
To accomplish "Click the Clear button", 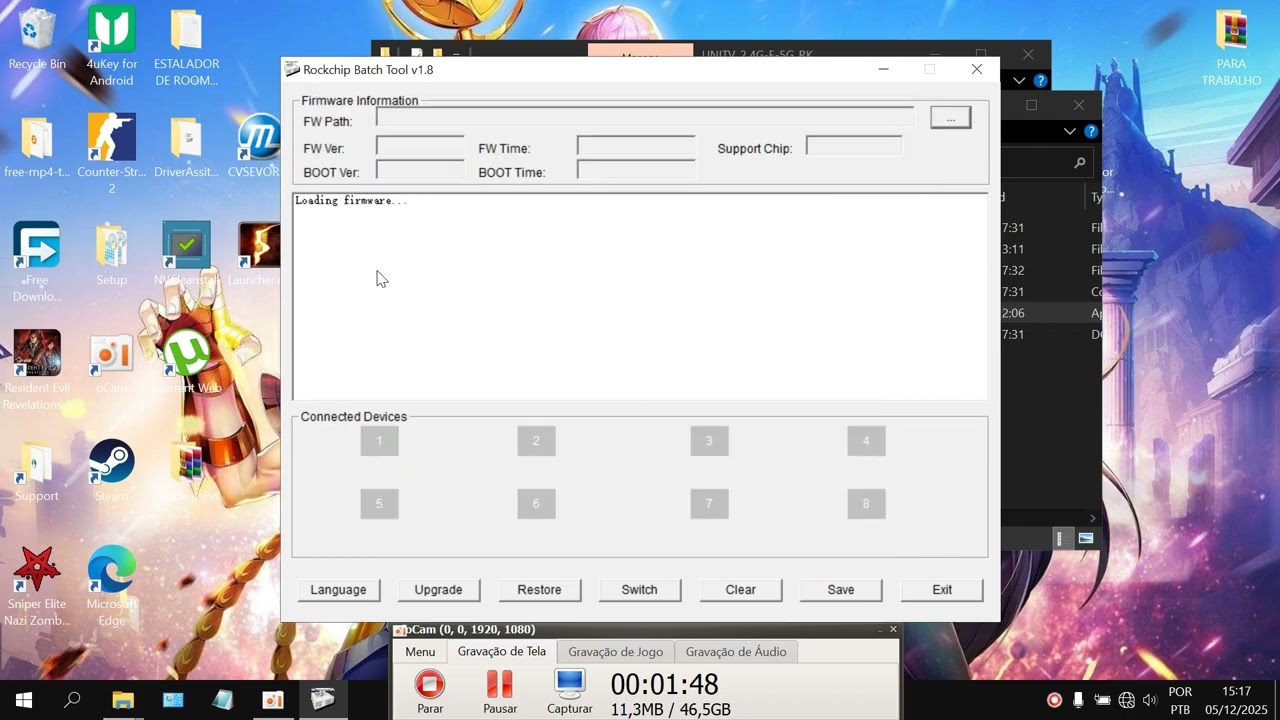I will 740,590.
